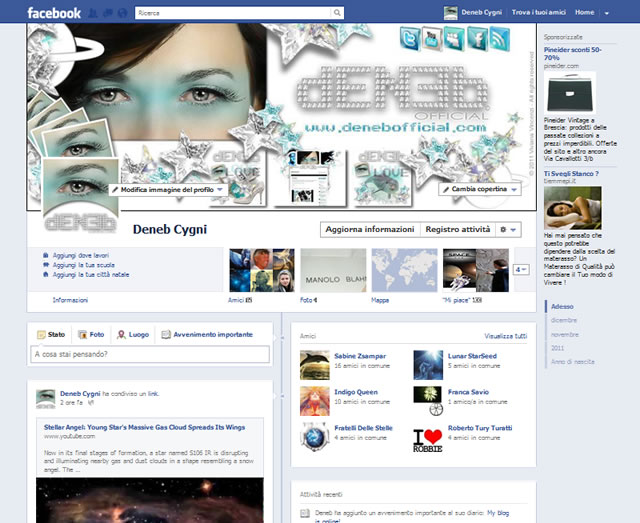The height and width of the screenshot is (523, 640).
Task: Click Trova i tuoi amici
Action: (x=539, y=13)
